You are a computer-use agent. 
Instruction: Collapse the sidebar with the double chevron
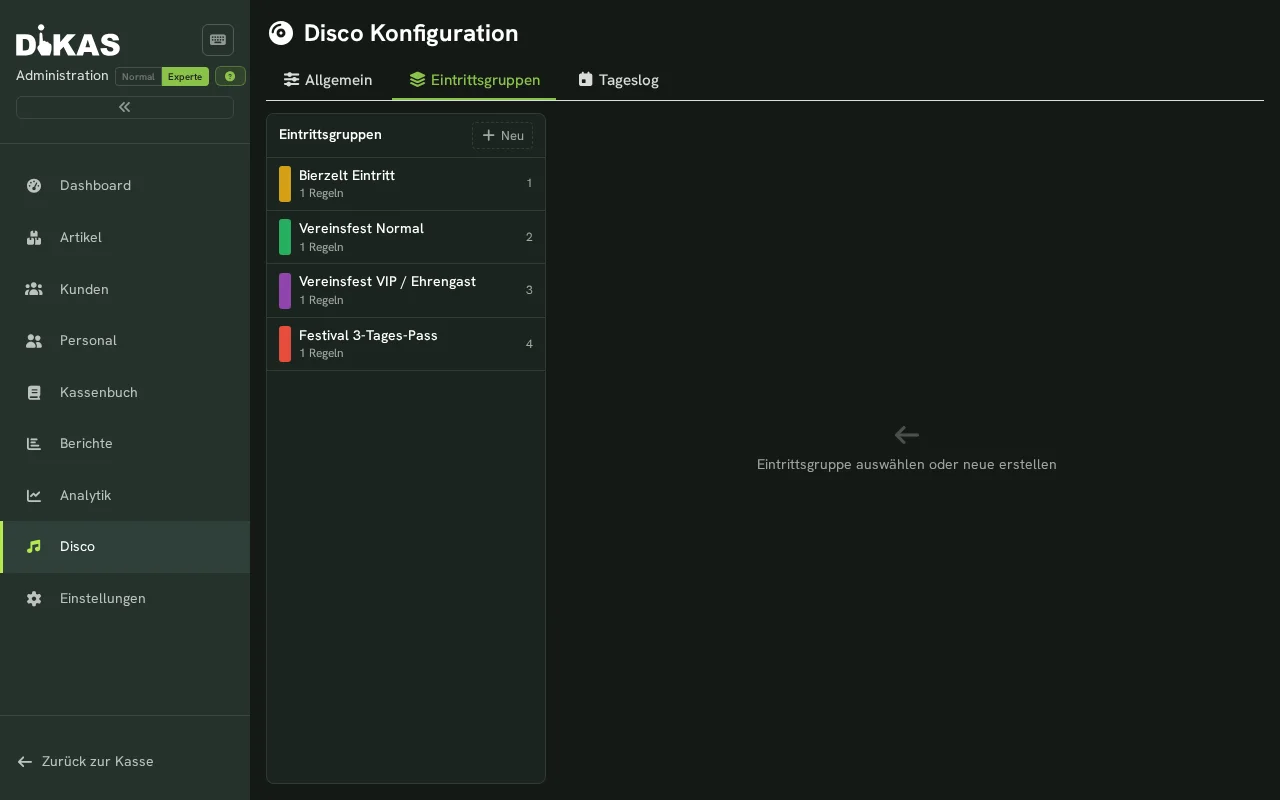[x=125, y=107]
